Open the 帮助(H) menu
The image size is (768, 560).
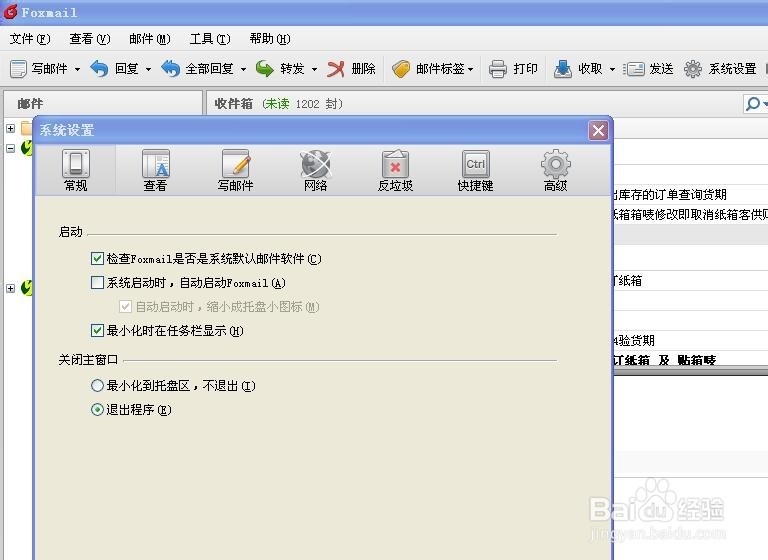click(270, 39)
